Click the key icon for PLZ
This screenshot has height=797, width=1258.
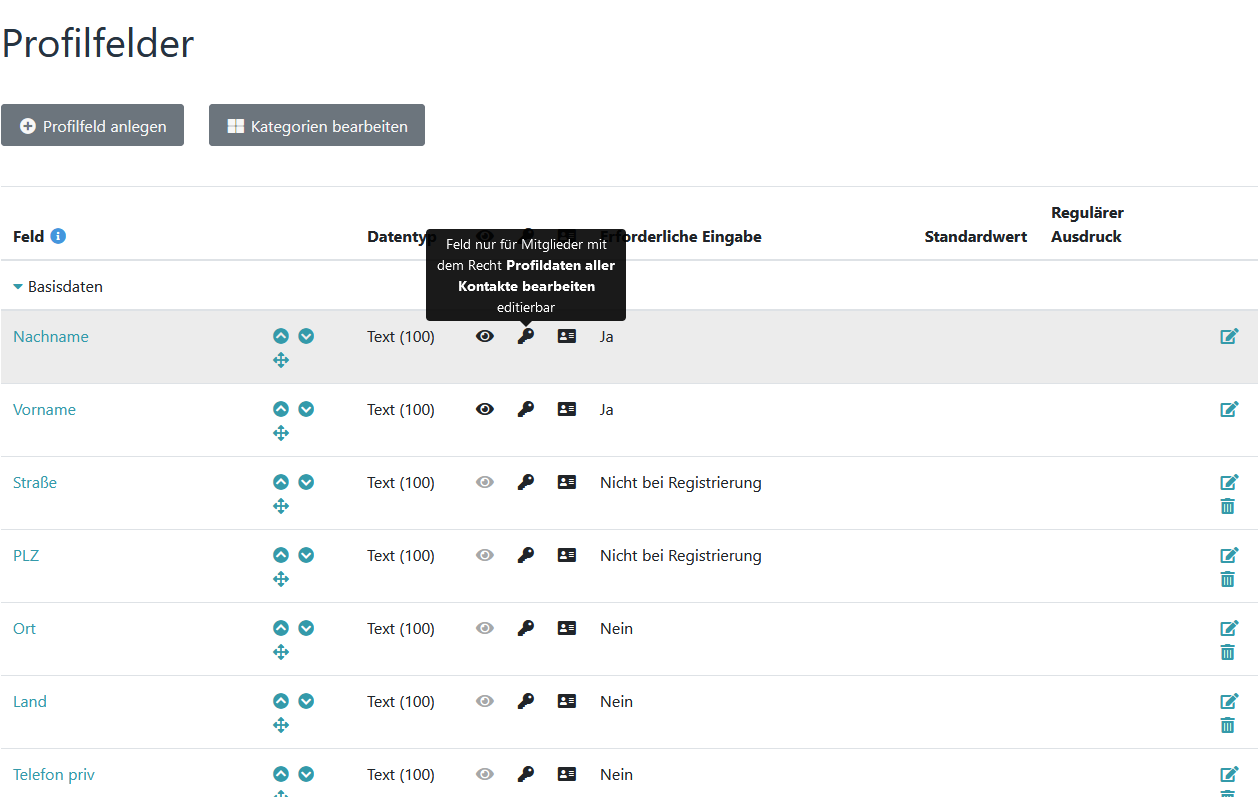pyautogui.click(x=526, y=555)
